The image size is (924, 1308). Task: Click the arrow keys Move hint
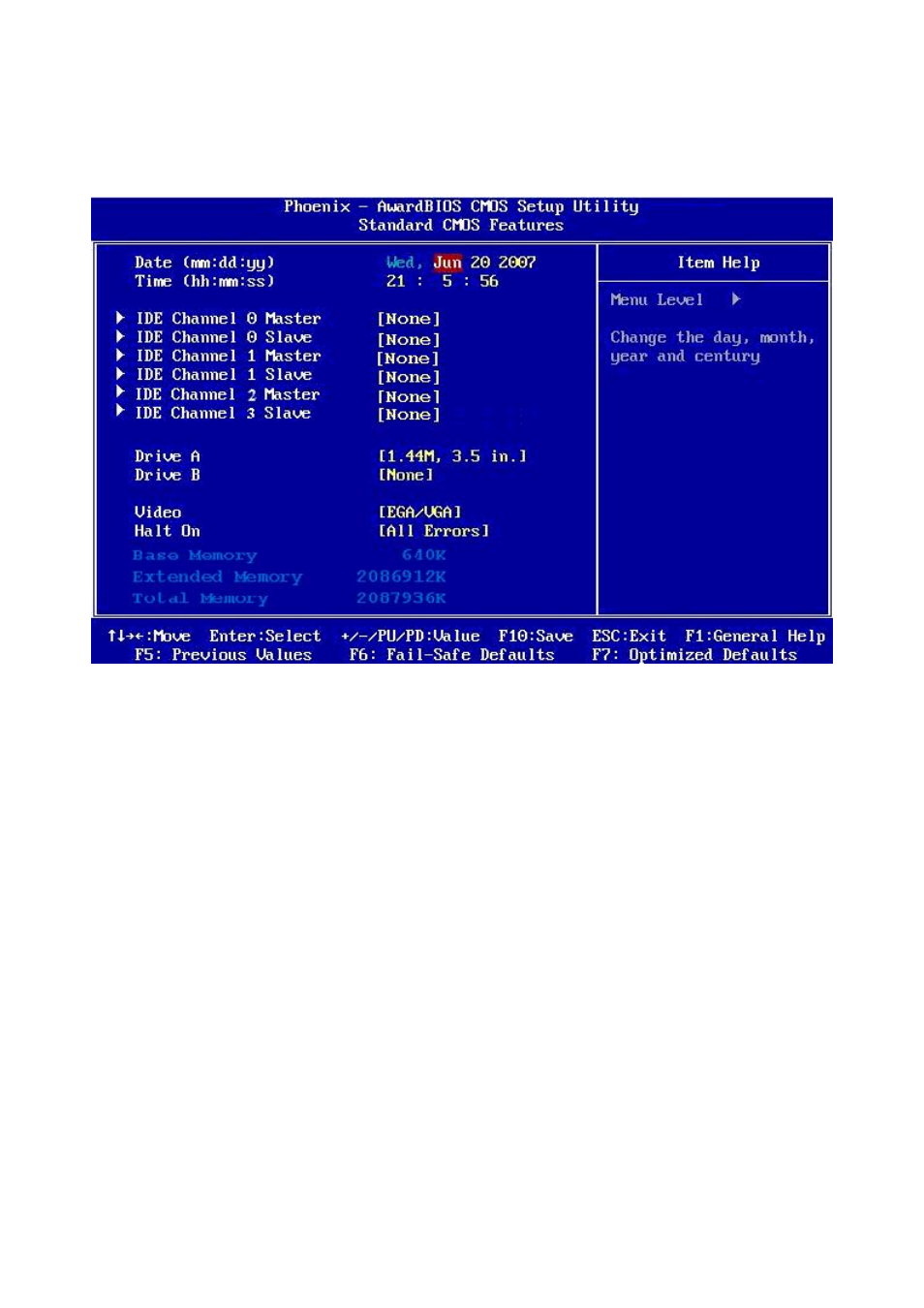point(149,637)
